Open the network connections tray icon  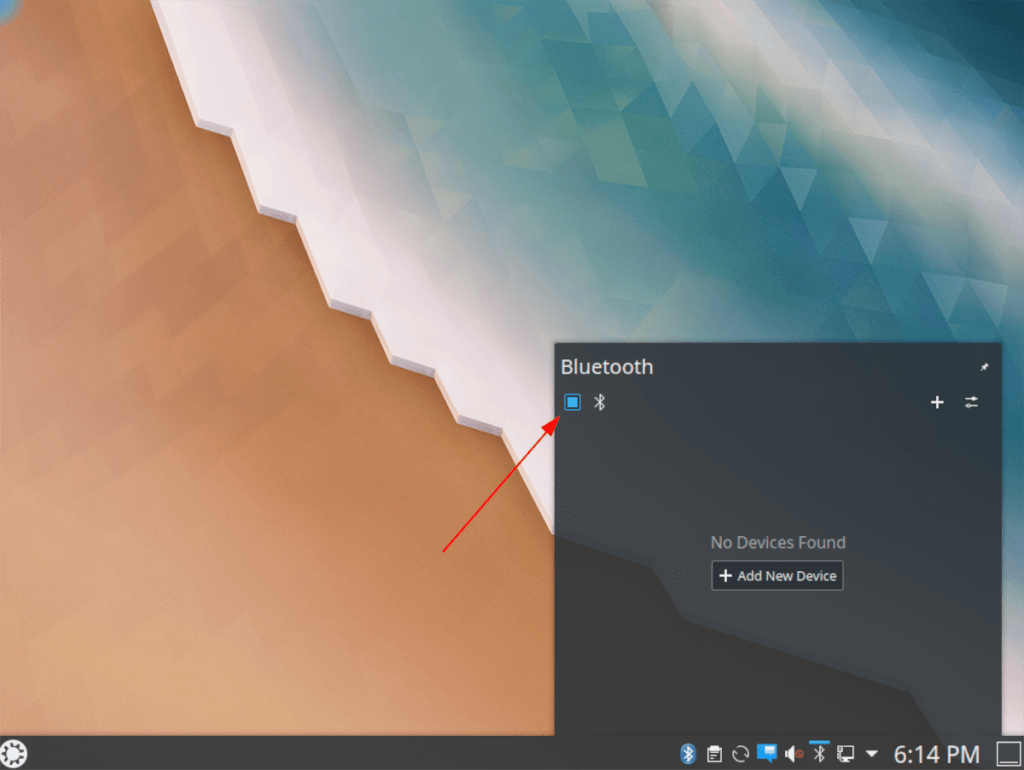[x=845, y=754]
